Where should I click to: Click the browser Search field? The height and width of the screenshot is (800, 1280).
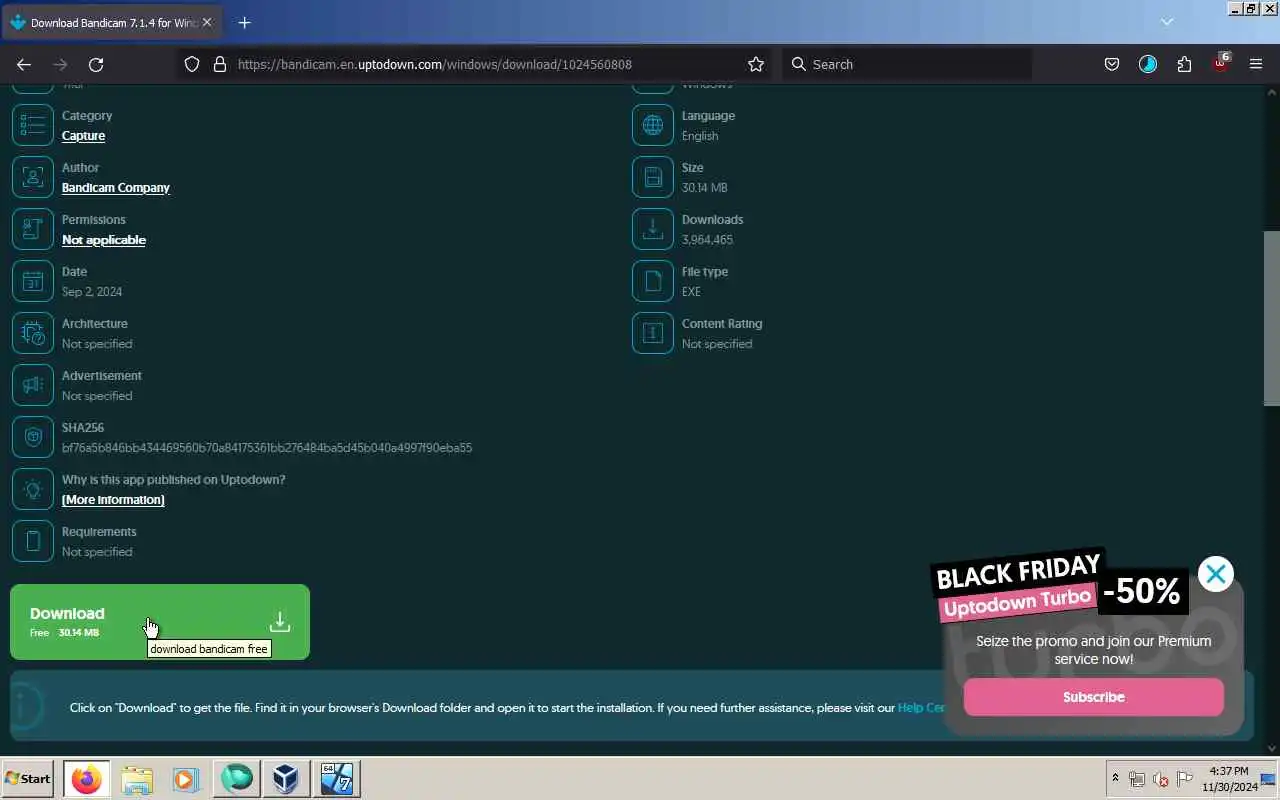906,64
